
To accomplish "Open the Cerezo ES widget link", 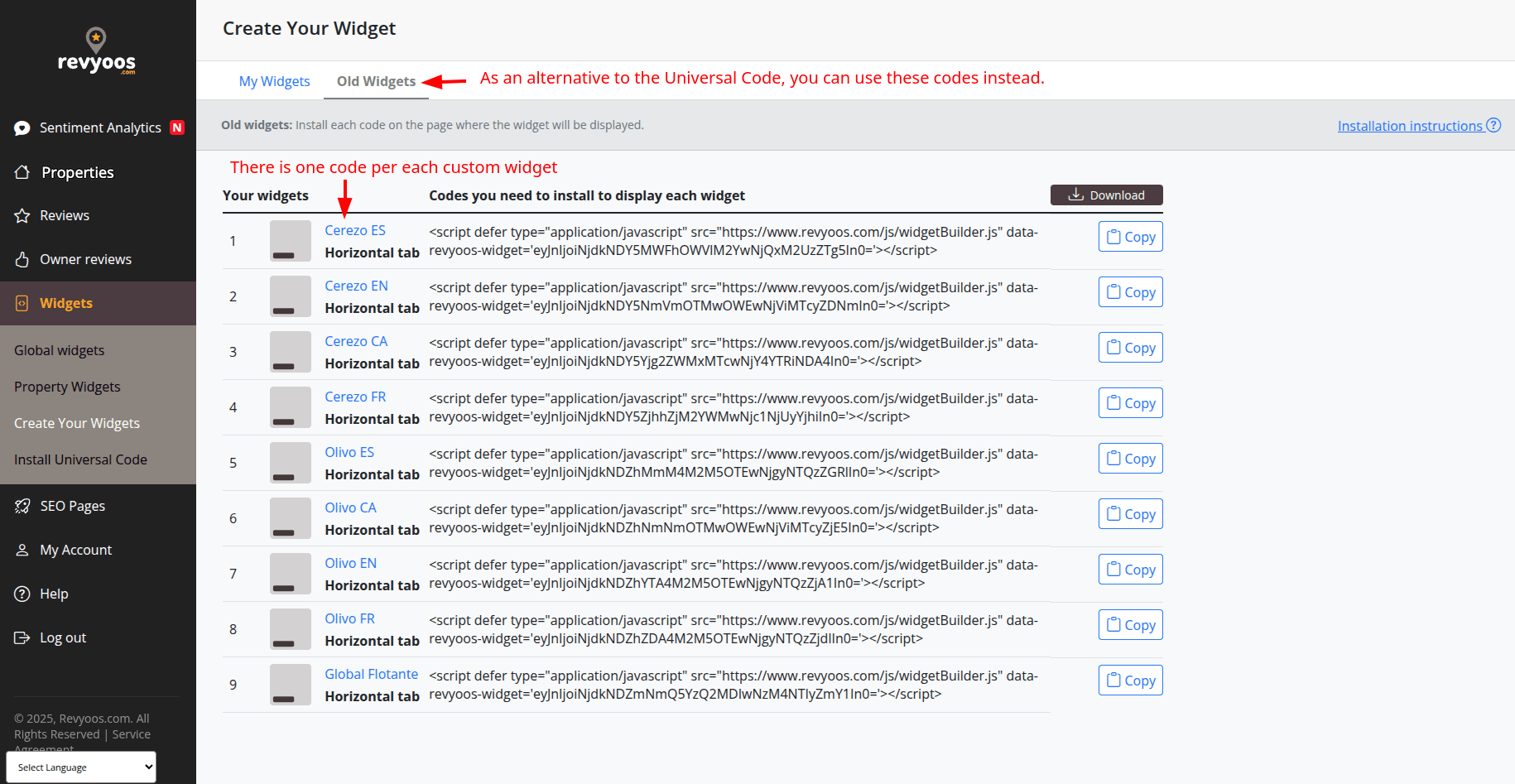I will tap(355, 231).
